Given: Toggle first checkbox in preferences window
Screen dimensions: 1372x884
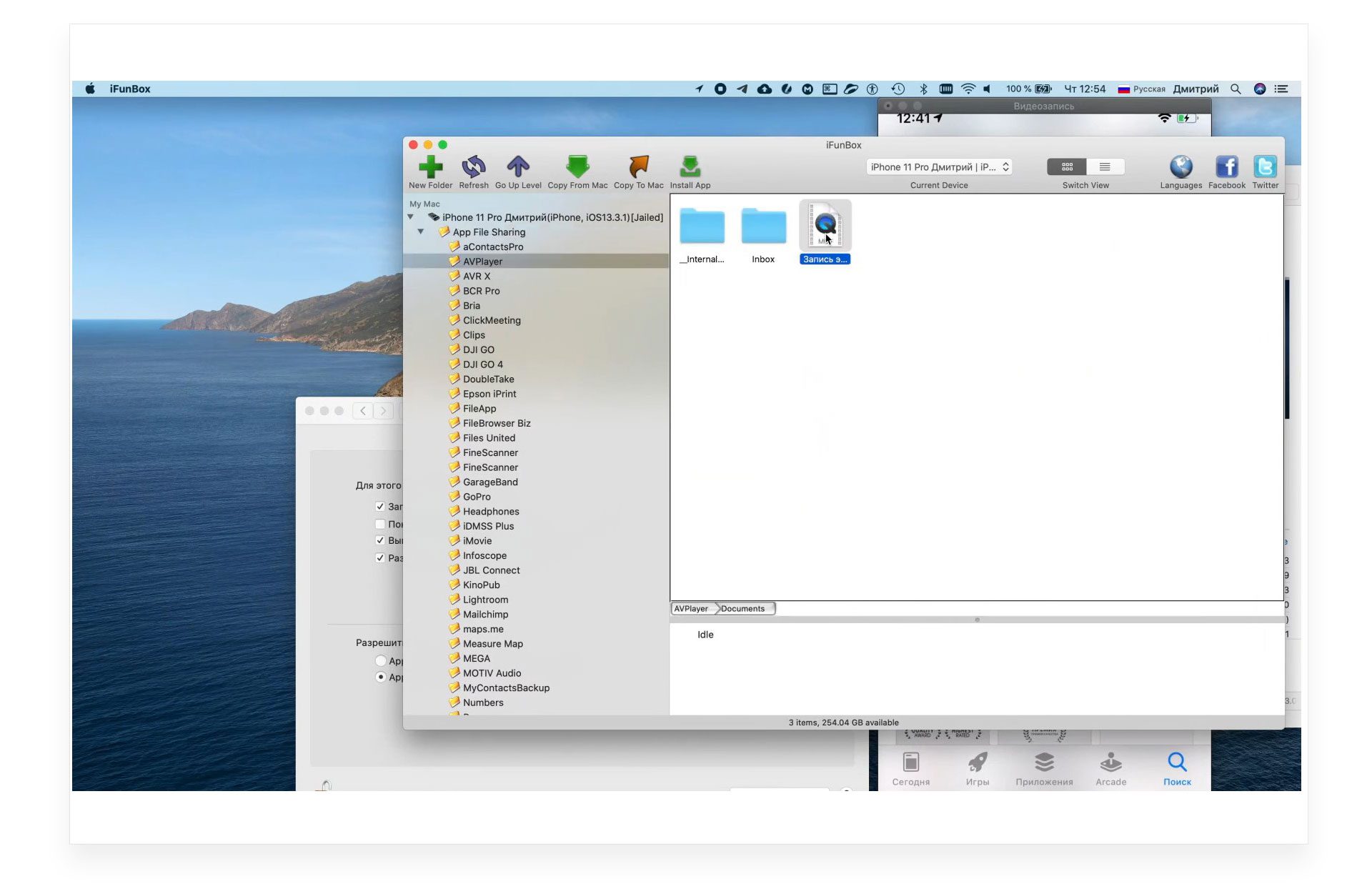Looking at the screenshot, I should click(380, 507).
